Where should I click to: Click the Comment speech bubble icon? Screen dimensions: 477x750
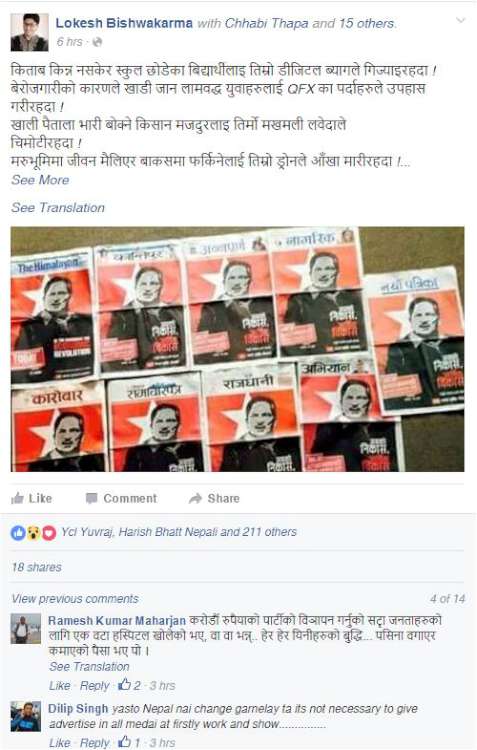click(x=91, y=498)
